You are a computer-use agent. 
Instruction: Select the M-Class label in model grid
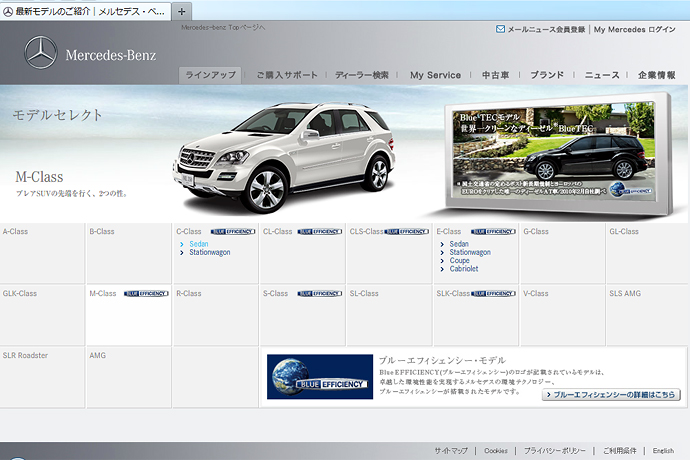point(103,294)
